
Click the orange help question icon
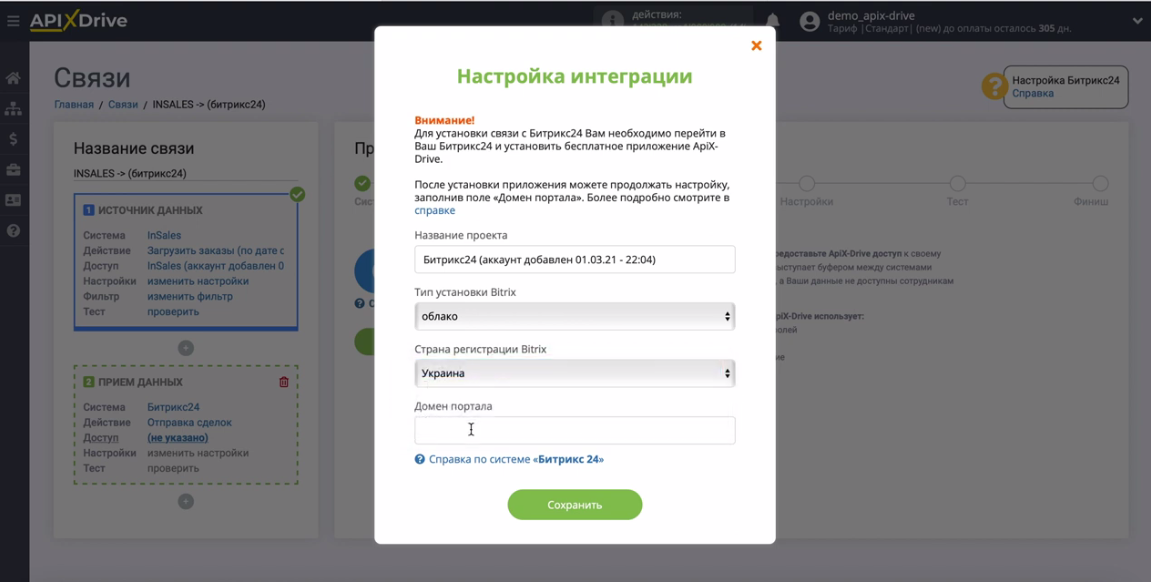coord(994,87)
